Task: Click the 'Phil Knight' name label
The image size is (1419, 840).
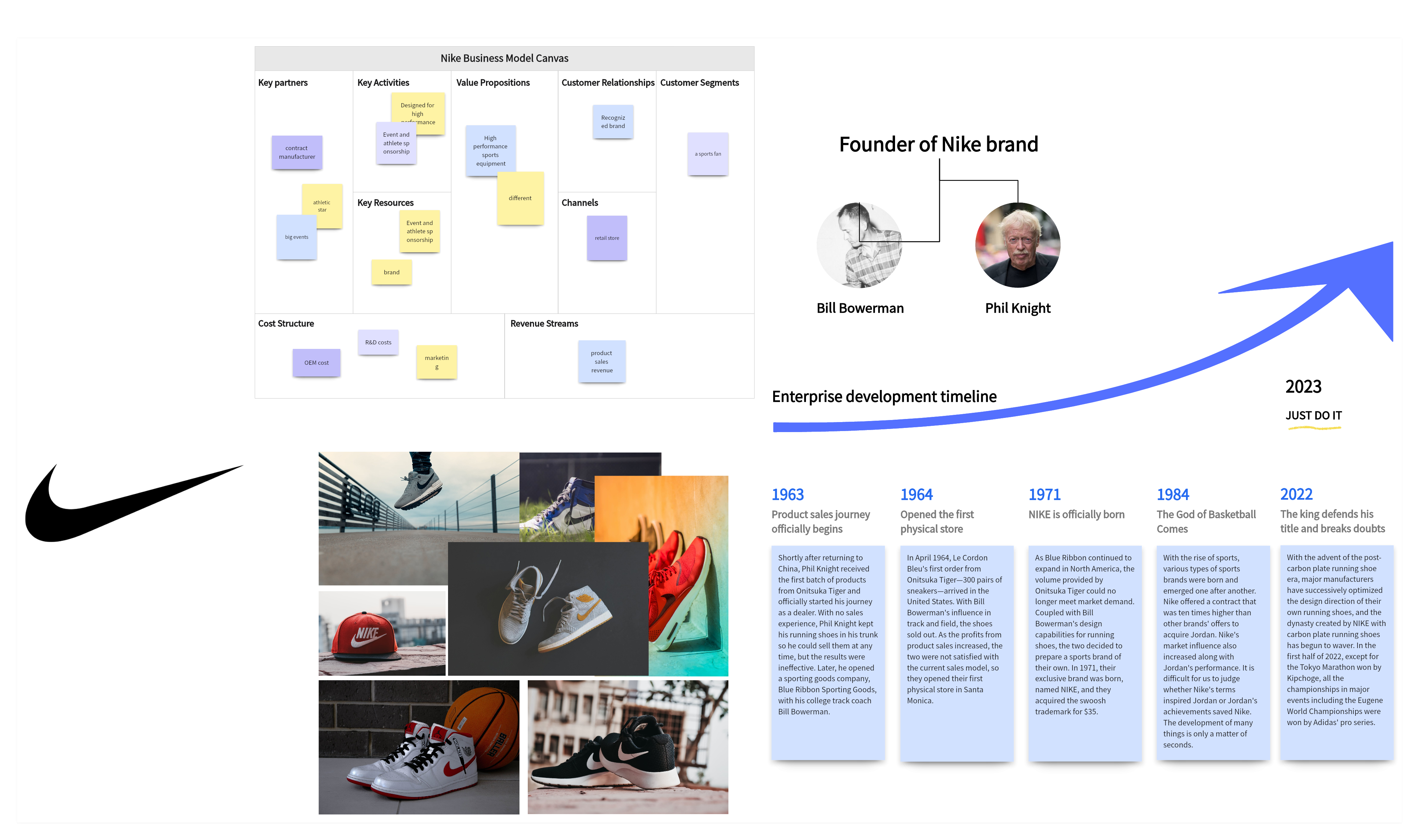Action: (1018, 309)
